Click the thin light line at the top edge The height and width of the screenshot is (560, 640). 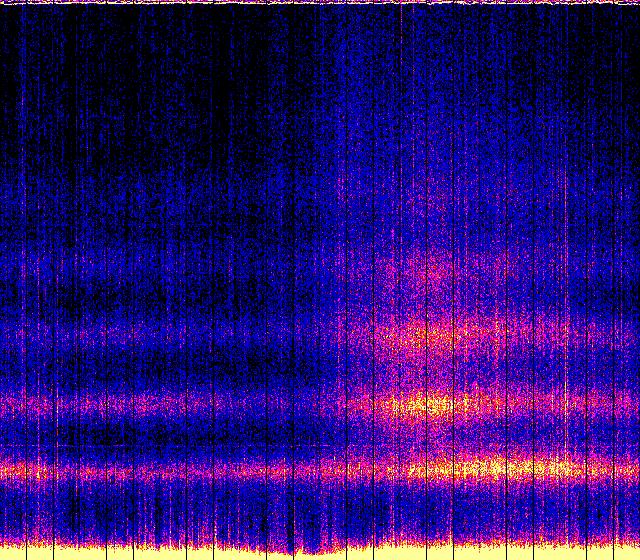[x=320, y=2]
